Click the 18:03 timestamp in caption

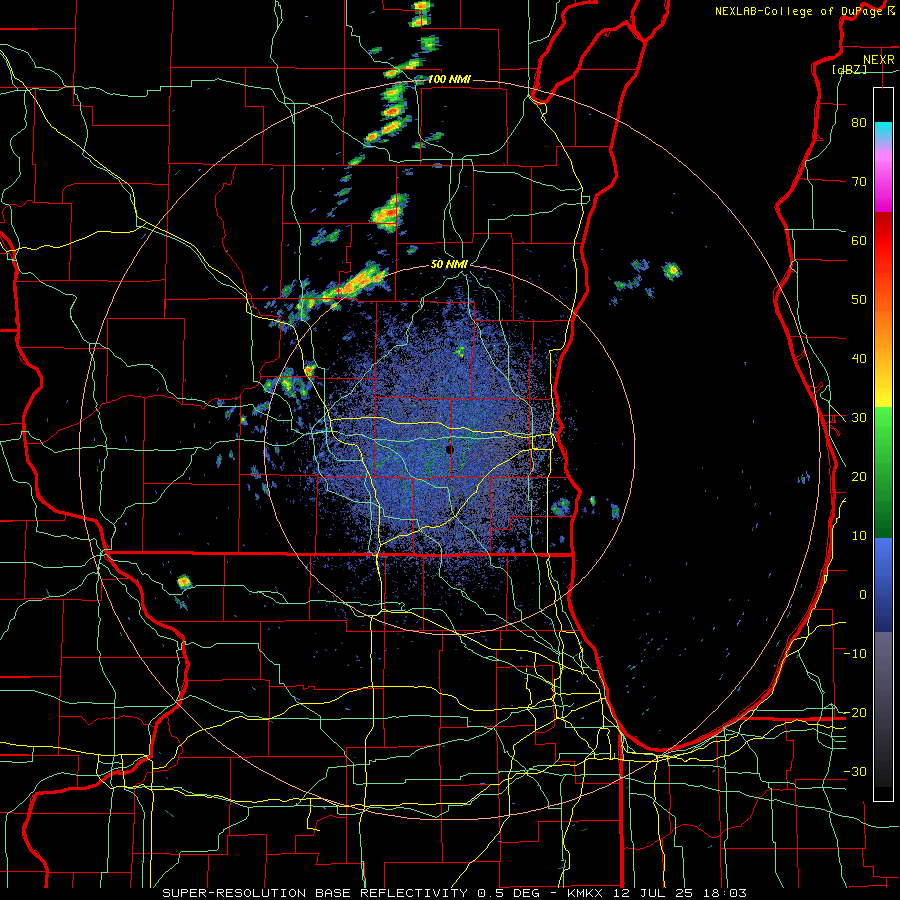[x=725, y=893]
